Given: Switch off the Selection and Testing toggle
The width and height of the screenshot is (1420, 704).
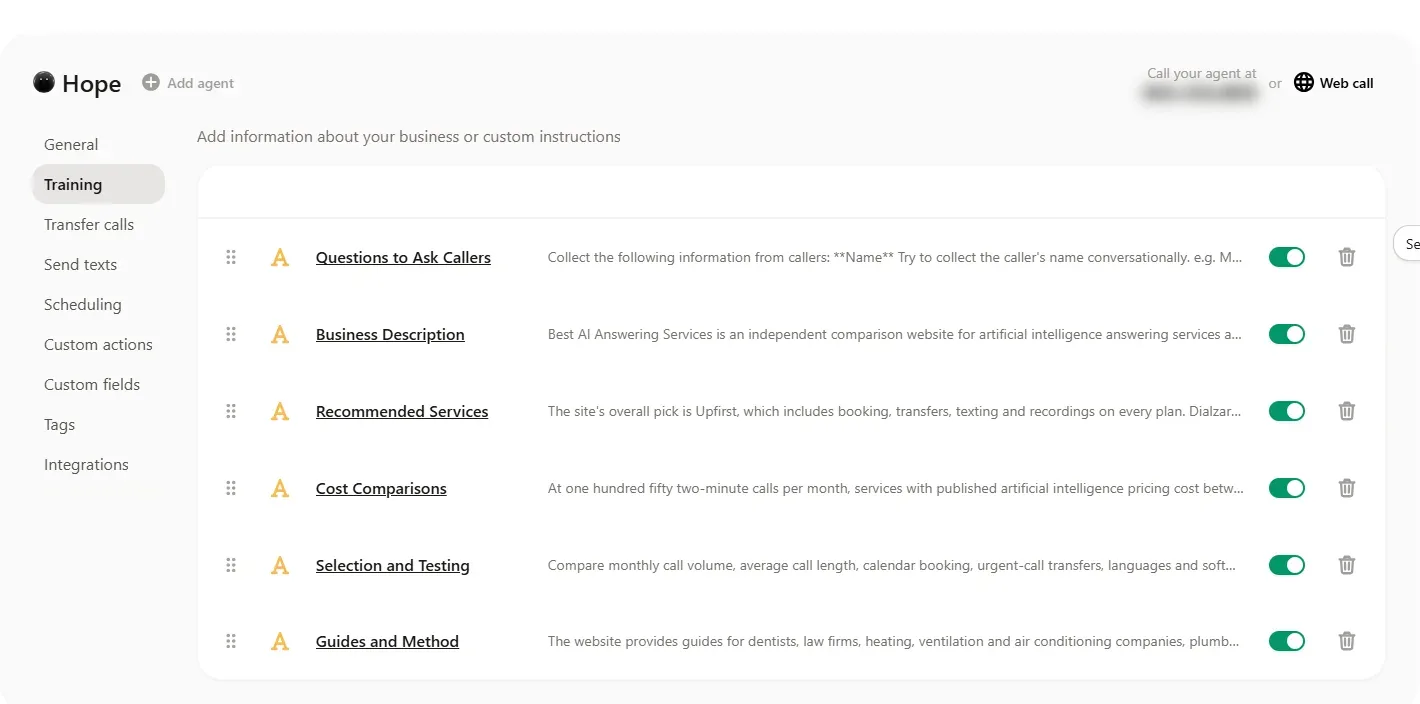Looking at the screenshot, I should [x=1287, y=565].
